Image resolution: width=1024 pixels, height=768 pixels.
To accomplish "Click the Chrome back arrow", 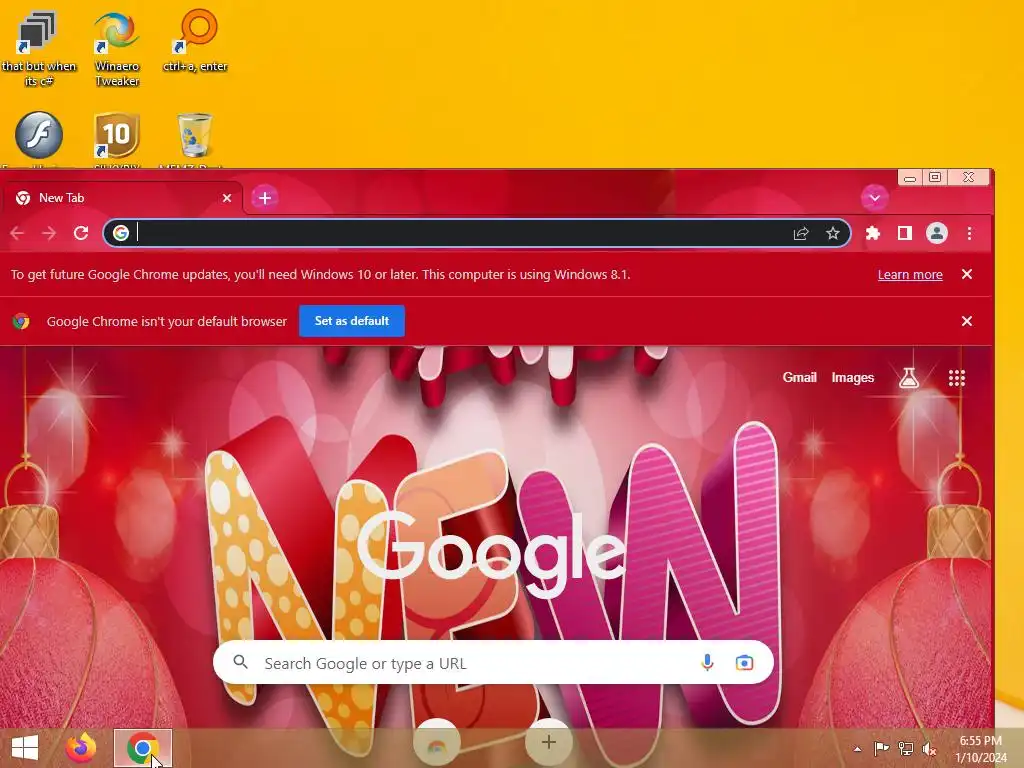I will (18, 233).
